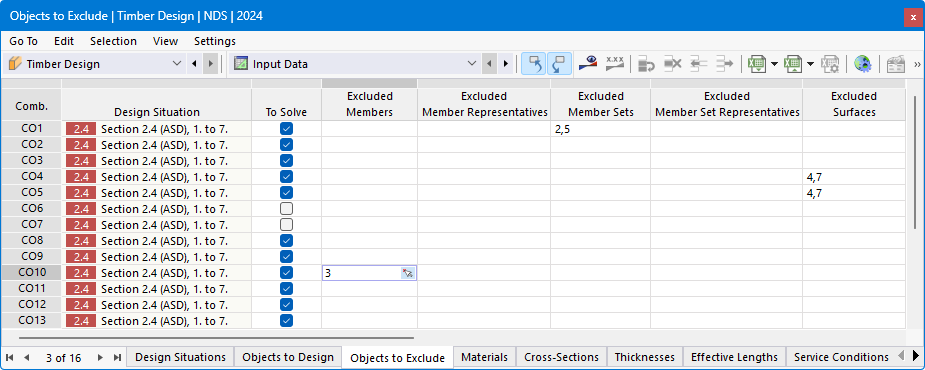Go to the next table page

click(x=100, y=358)
